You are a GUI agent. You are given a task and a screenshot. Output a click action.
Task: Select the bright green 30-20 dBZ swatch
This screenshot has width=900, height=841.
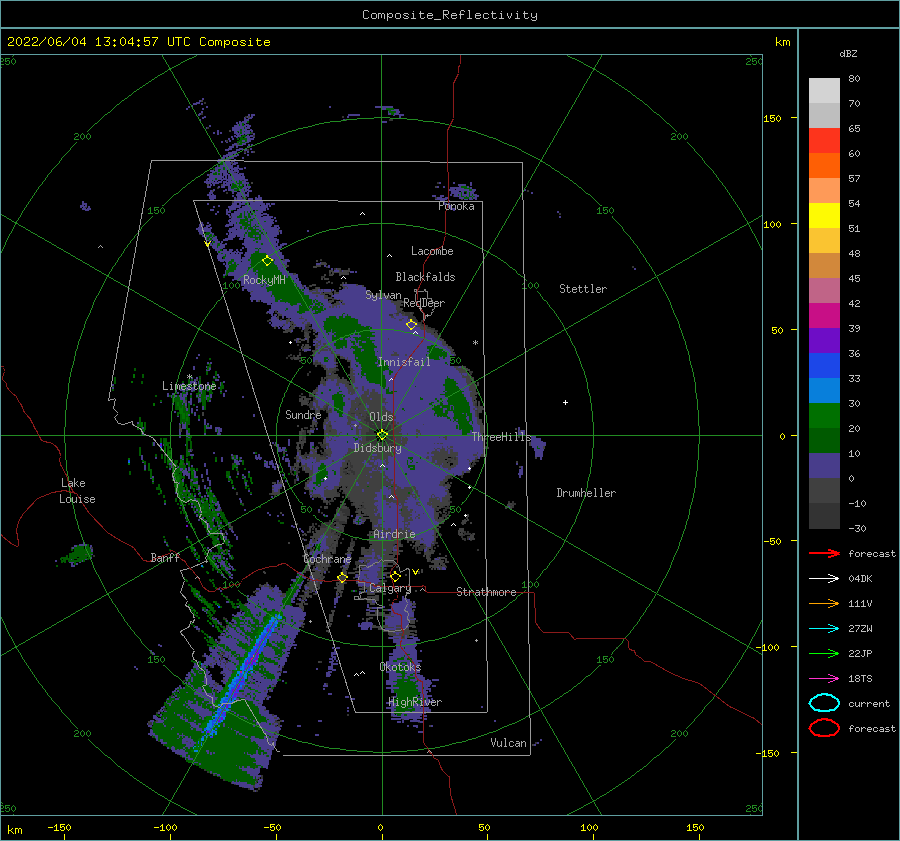(824, 416)
